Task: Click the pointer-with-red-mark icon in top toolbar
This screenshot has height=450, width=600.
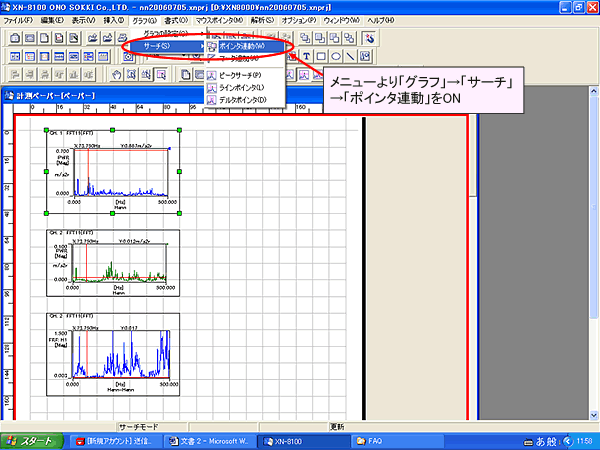Action: (368, 38)
